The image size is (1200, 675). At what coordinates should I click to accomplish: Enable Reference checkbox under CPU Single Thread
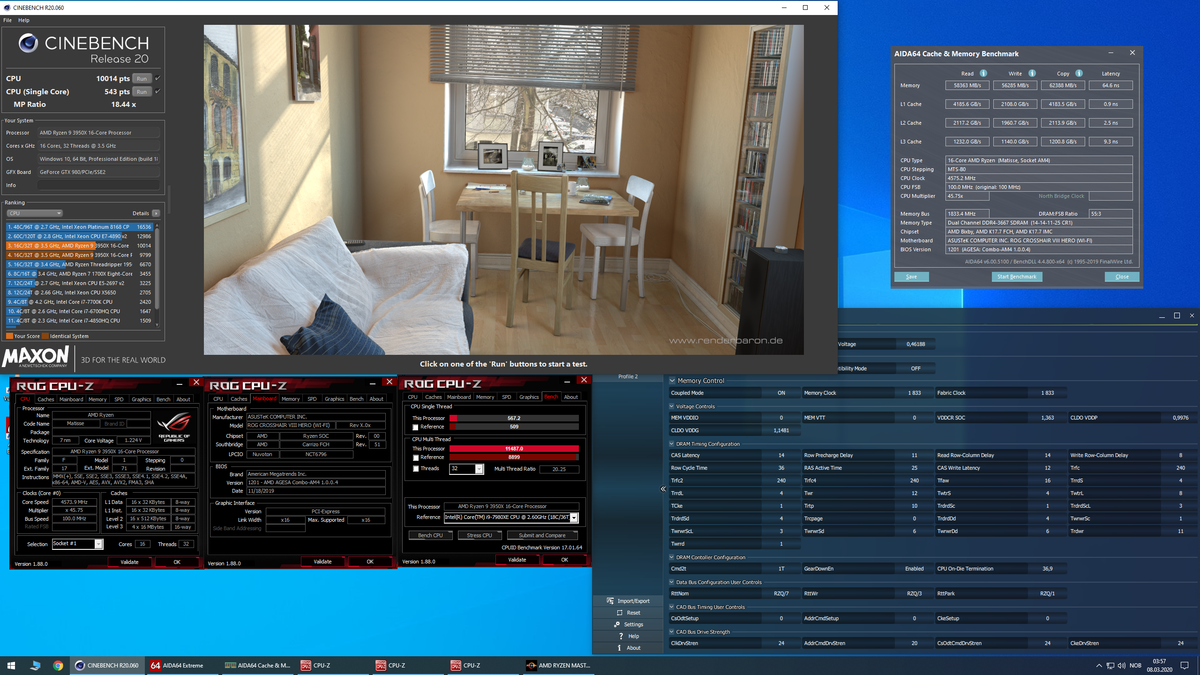416,427
